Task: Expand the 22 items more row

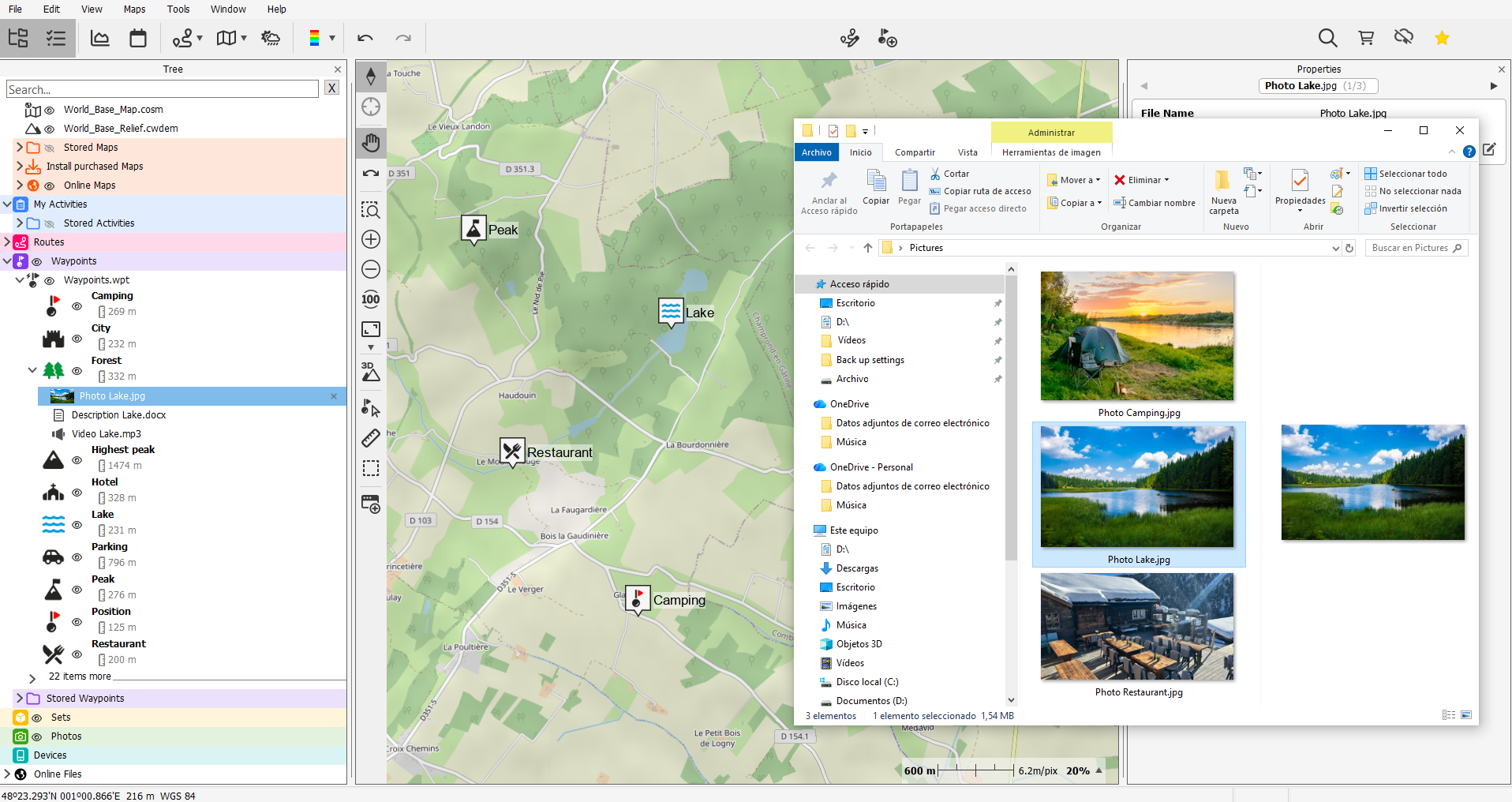Action: click(x=32, y=678)
